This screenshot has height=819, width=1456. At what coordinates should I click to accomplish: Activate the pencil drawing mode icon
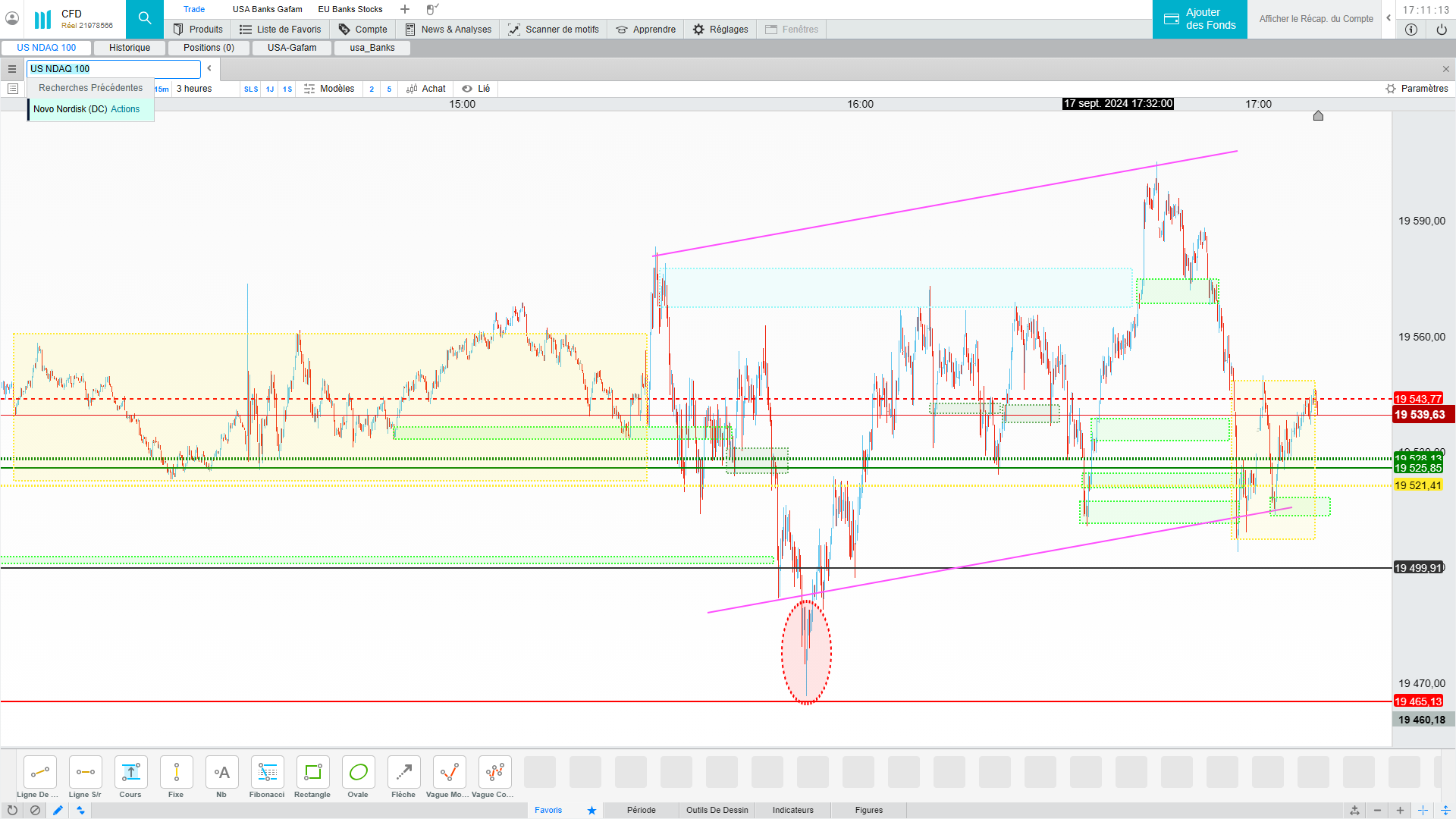58,810
